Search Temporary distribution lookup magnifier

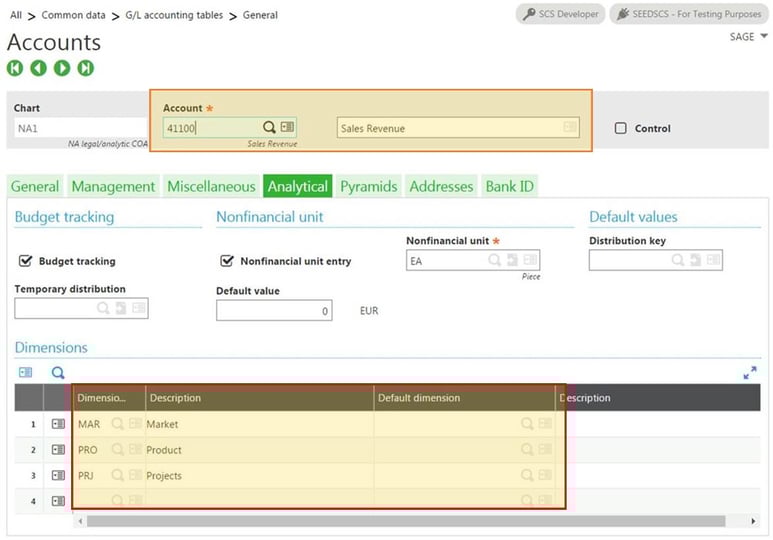click(x=103, y=308)
